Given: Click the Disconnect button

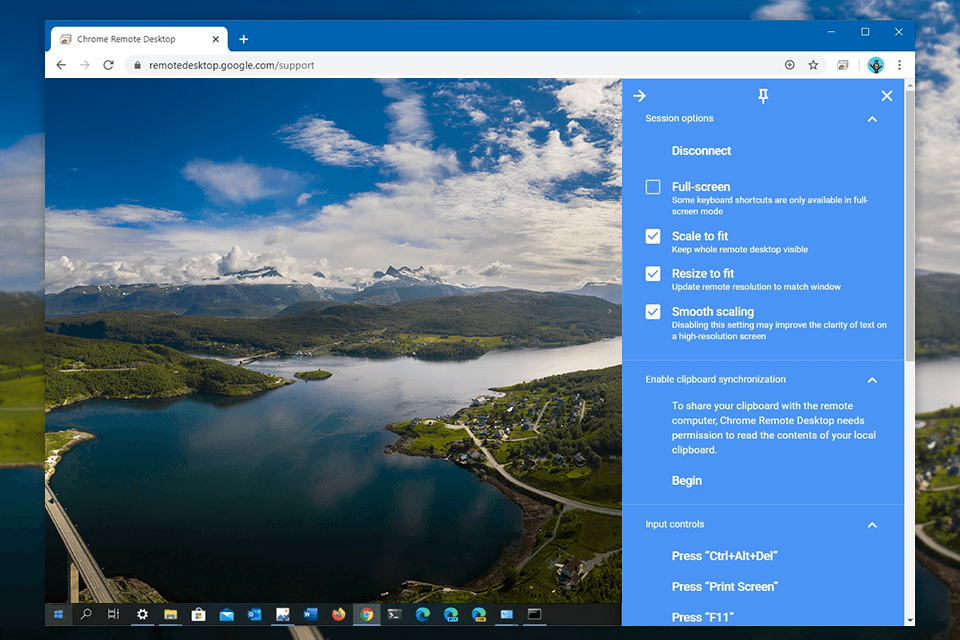Looking at the screenshot, I should tap(701, 150).
